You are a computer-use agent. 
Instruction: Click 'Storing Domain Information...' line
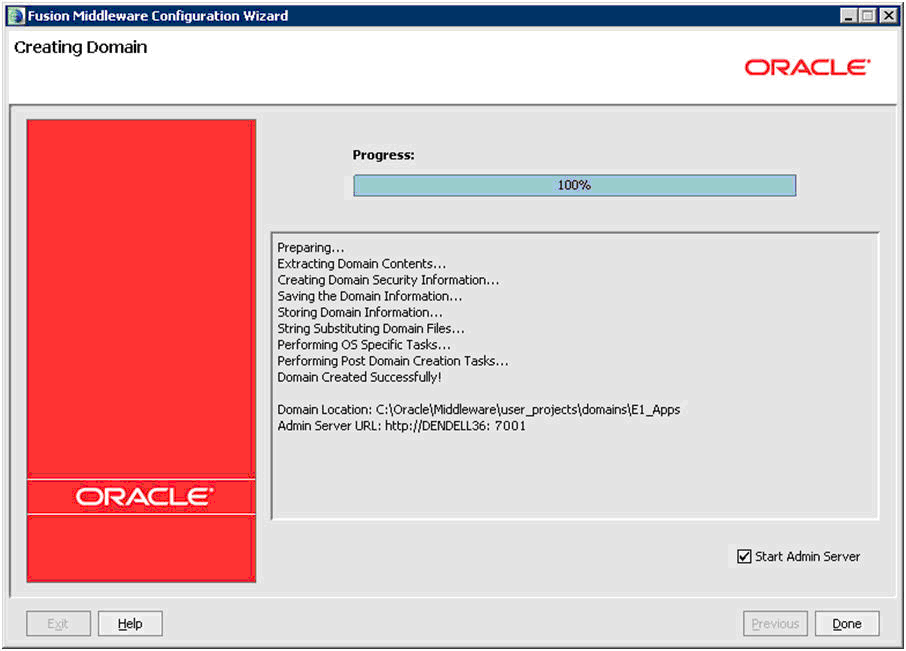pyautogui.click(x=360, y=313)
